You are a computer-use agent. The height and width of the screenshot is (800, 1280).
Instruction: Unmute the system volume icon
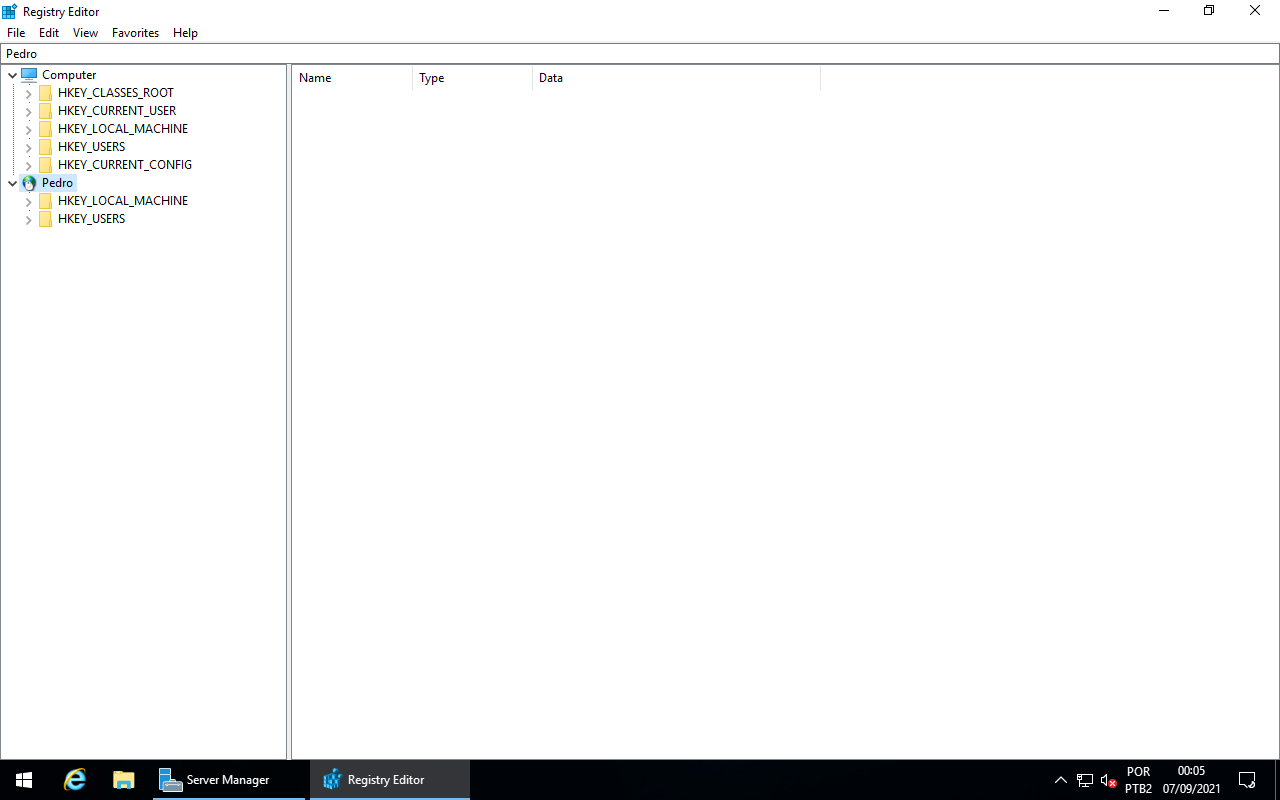click(1108, 779)
